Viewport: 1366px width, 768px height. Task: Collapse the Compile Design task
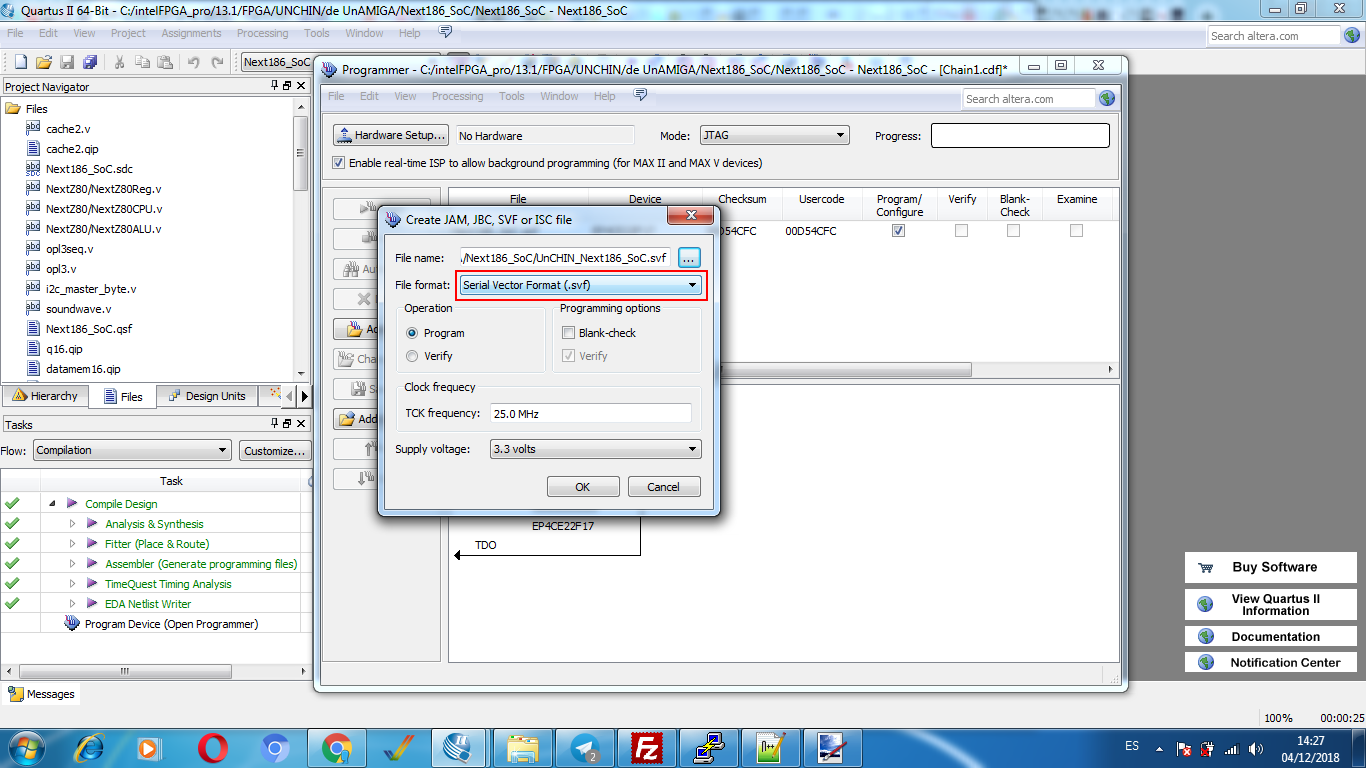pyautogui.click(x=52, y=504)
